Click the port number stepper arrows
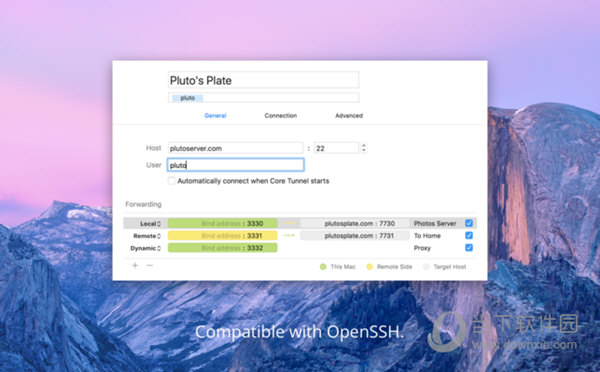 (x=364, y=148)
